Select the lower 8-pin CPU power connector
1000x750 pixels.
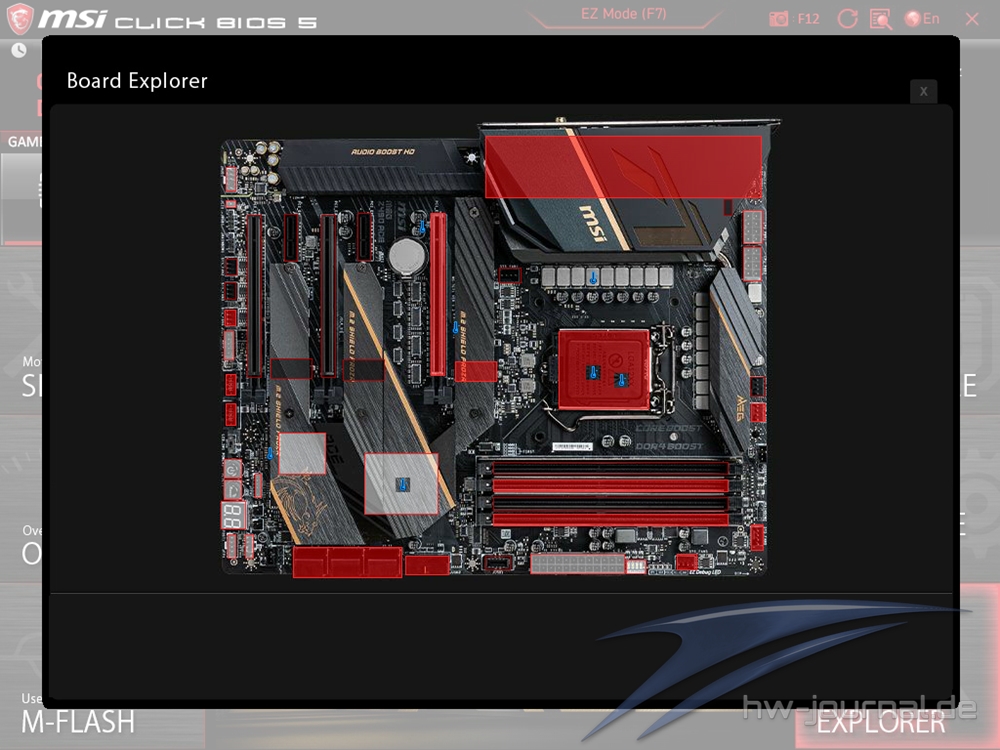752,263
